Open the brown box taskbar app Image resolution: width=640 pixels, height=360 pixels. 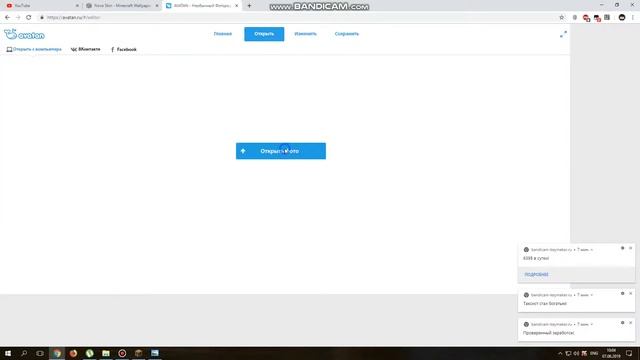coord(138,353)
